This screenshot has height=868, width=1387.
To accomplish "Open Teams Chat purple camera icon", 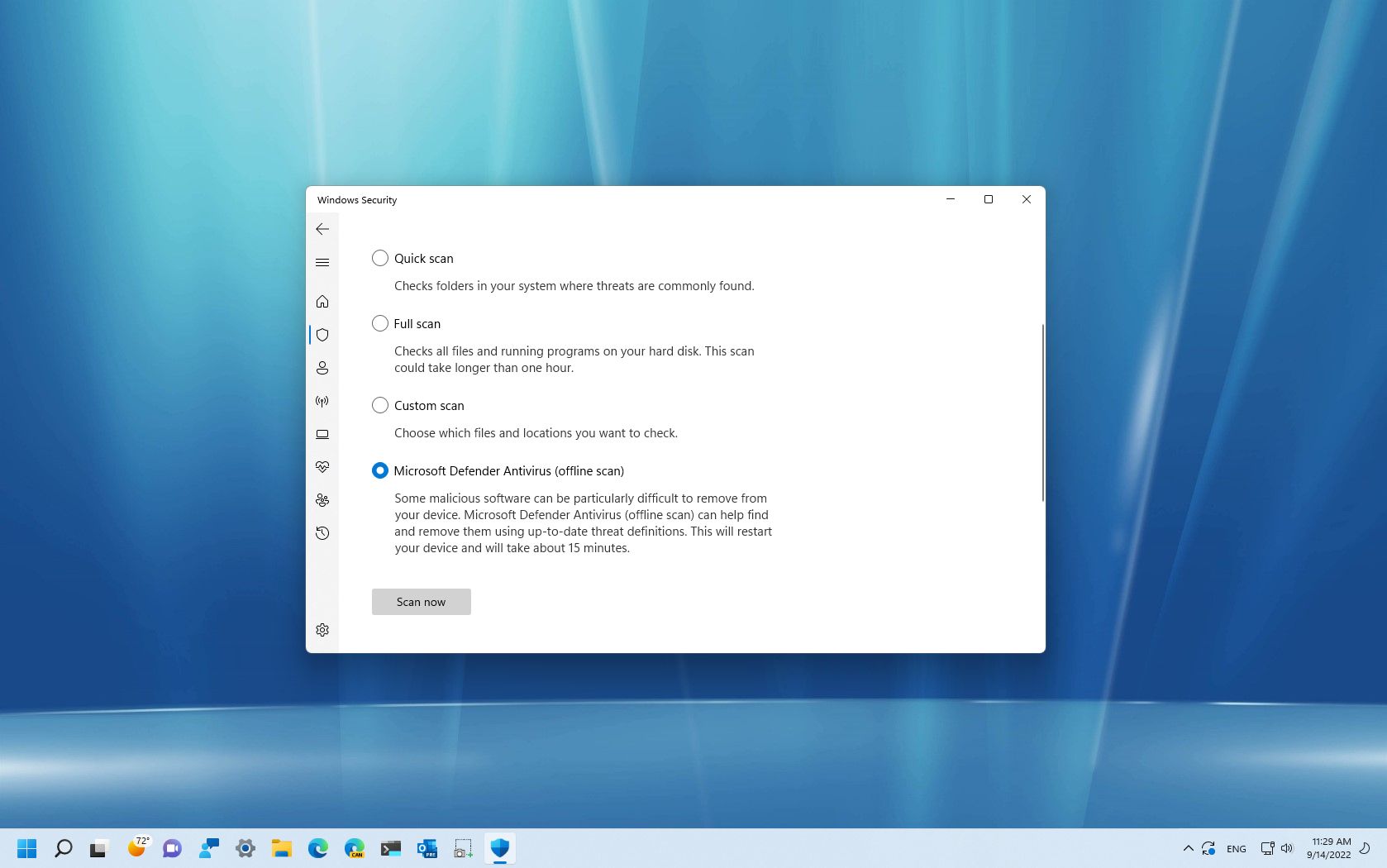I will pyautogui.click(x=172, y=848).
